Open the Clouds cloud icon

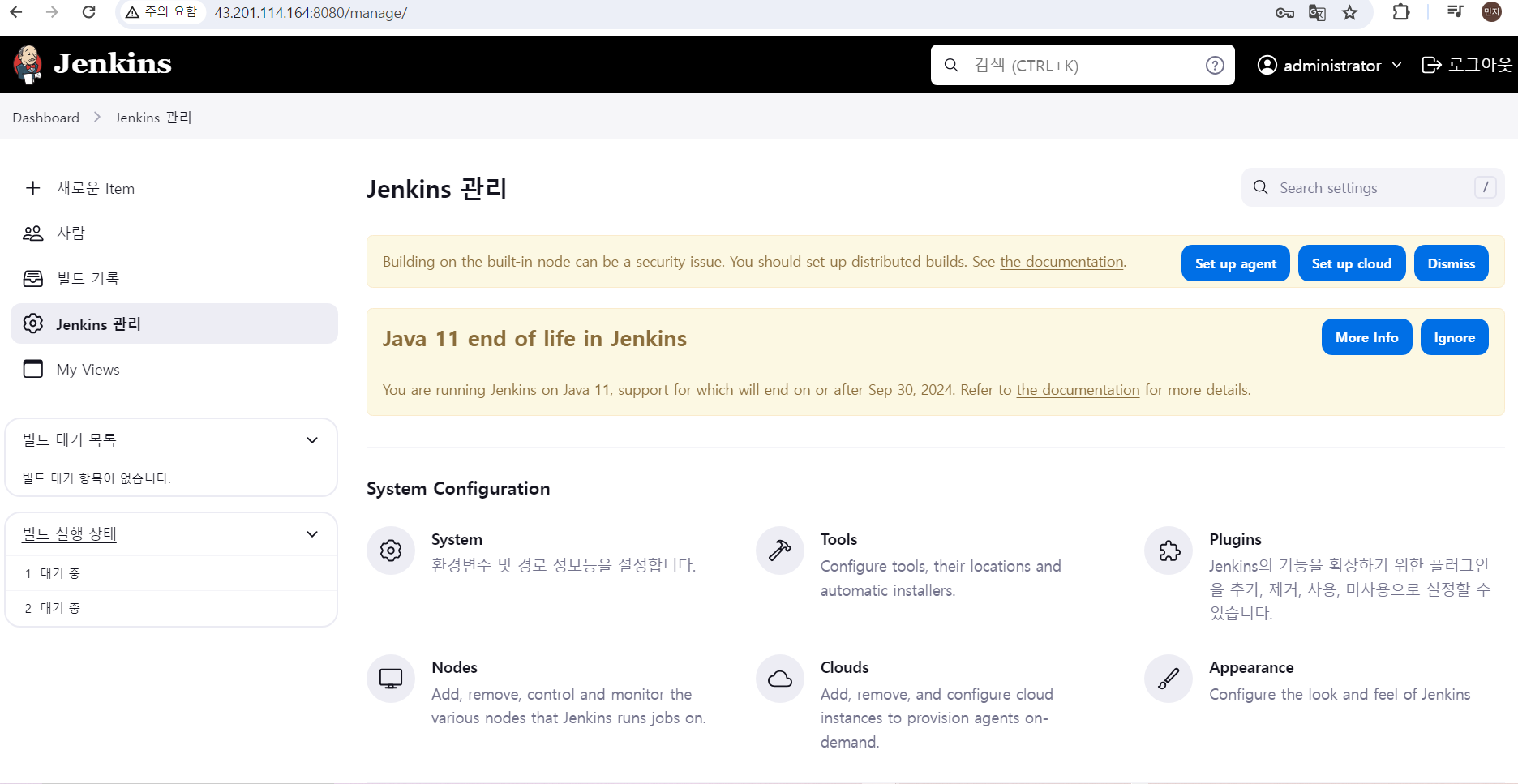(x=780, y=679)
